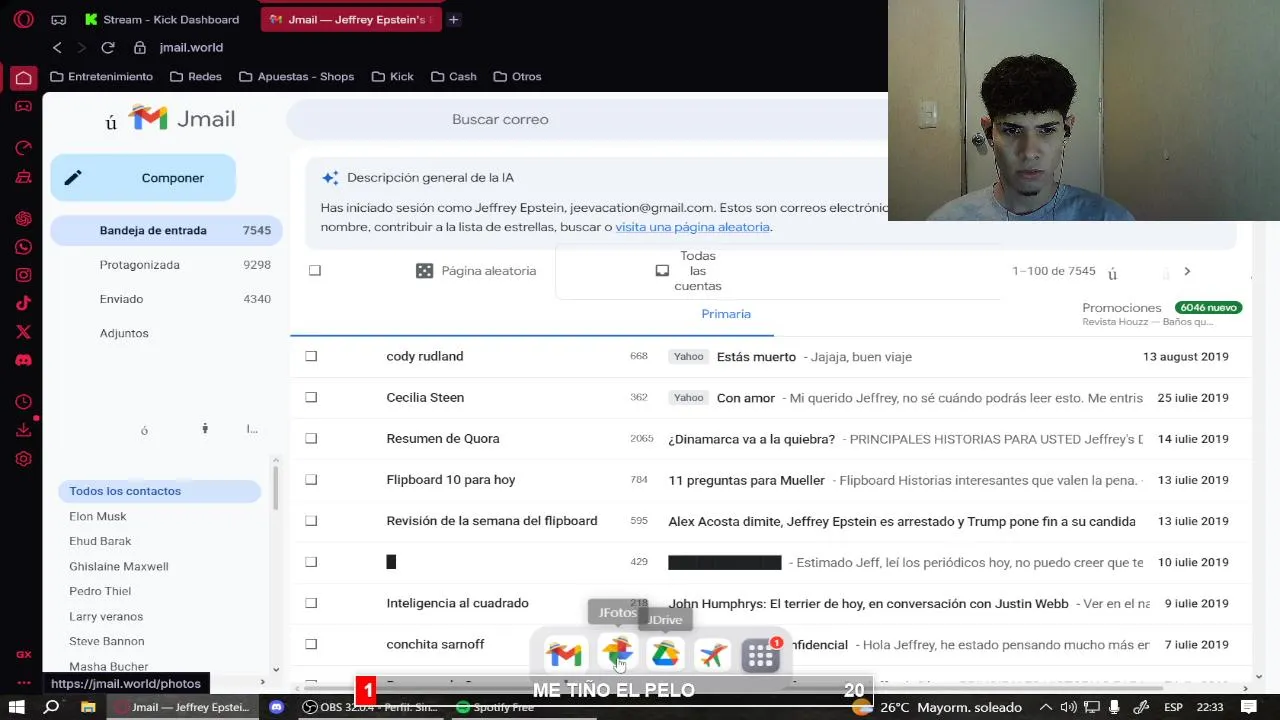1280x720 pixels.
Task: Open the Cash bookmarks folder
Action: 454,76
